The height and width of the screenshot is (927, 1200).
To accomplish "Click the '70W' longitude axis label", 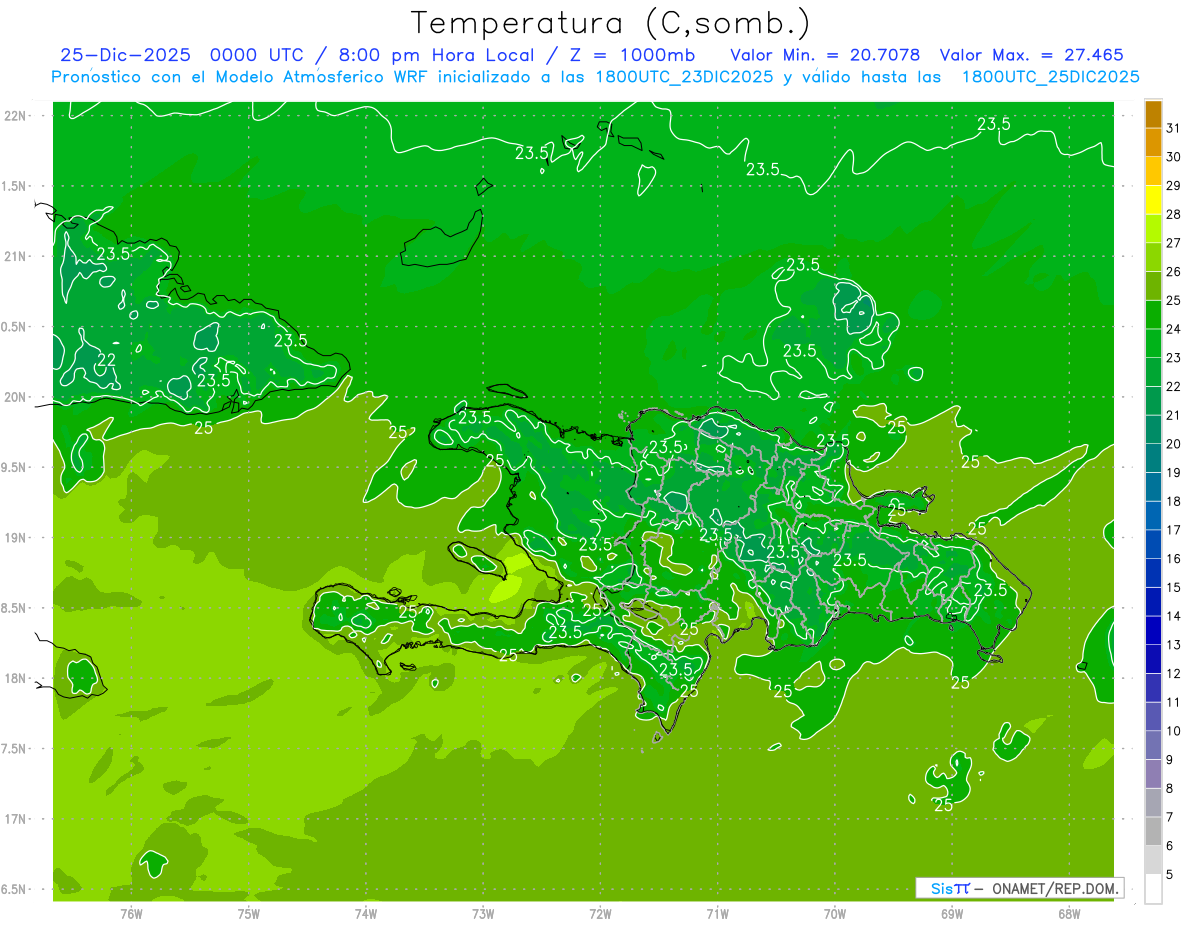I will point(834,914).
